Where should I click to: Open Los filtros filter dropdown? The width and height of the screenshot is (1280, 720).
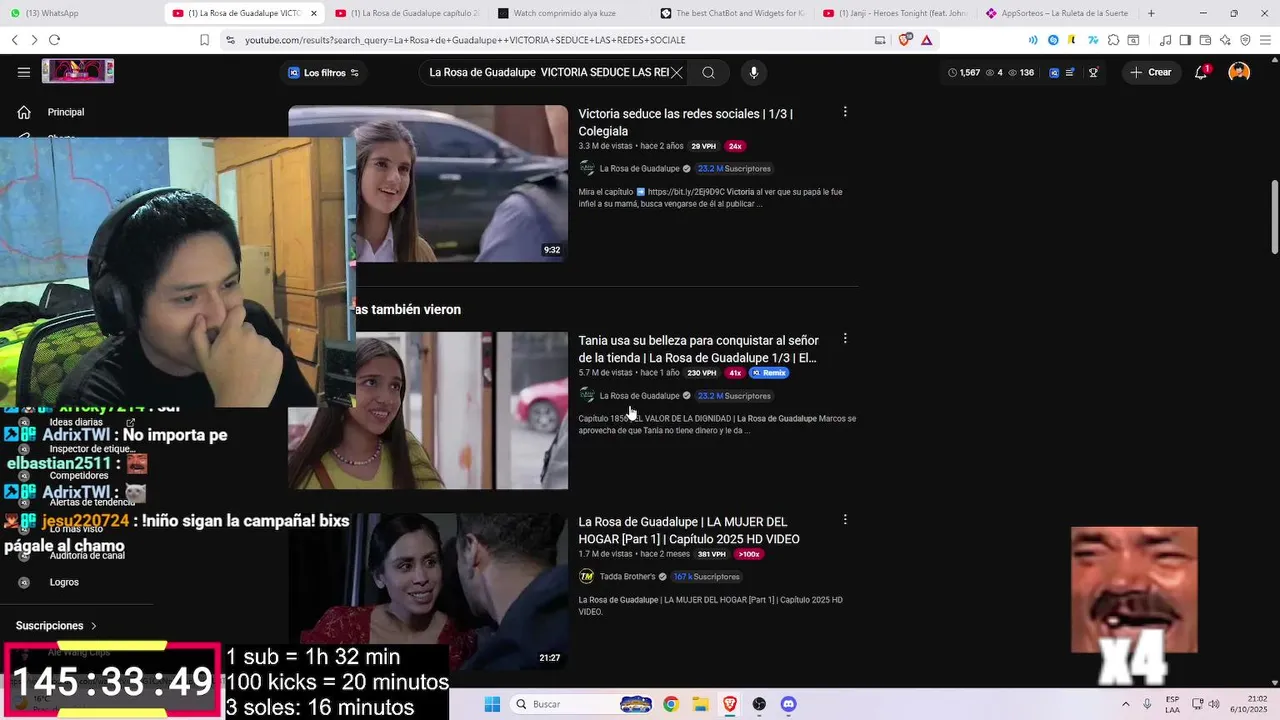[x=323, y=72]
